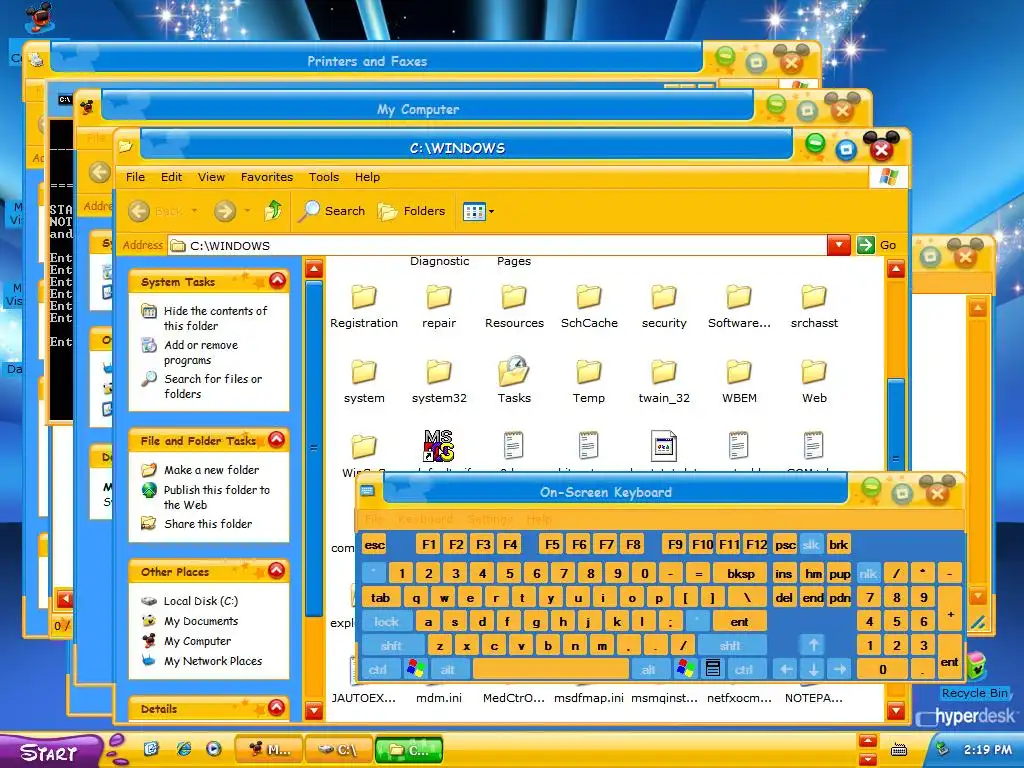This screenshot has width=1024, height=768.
Task: Open the Favorites menu
Action: [x=266, y=177]
